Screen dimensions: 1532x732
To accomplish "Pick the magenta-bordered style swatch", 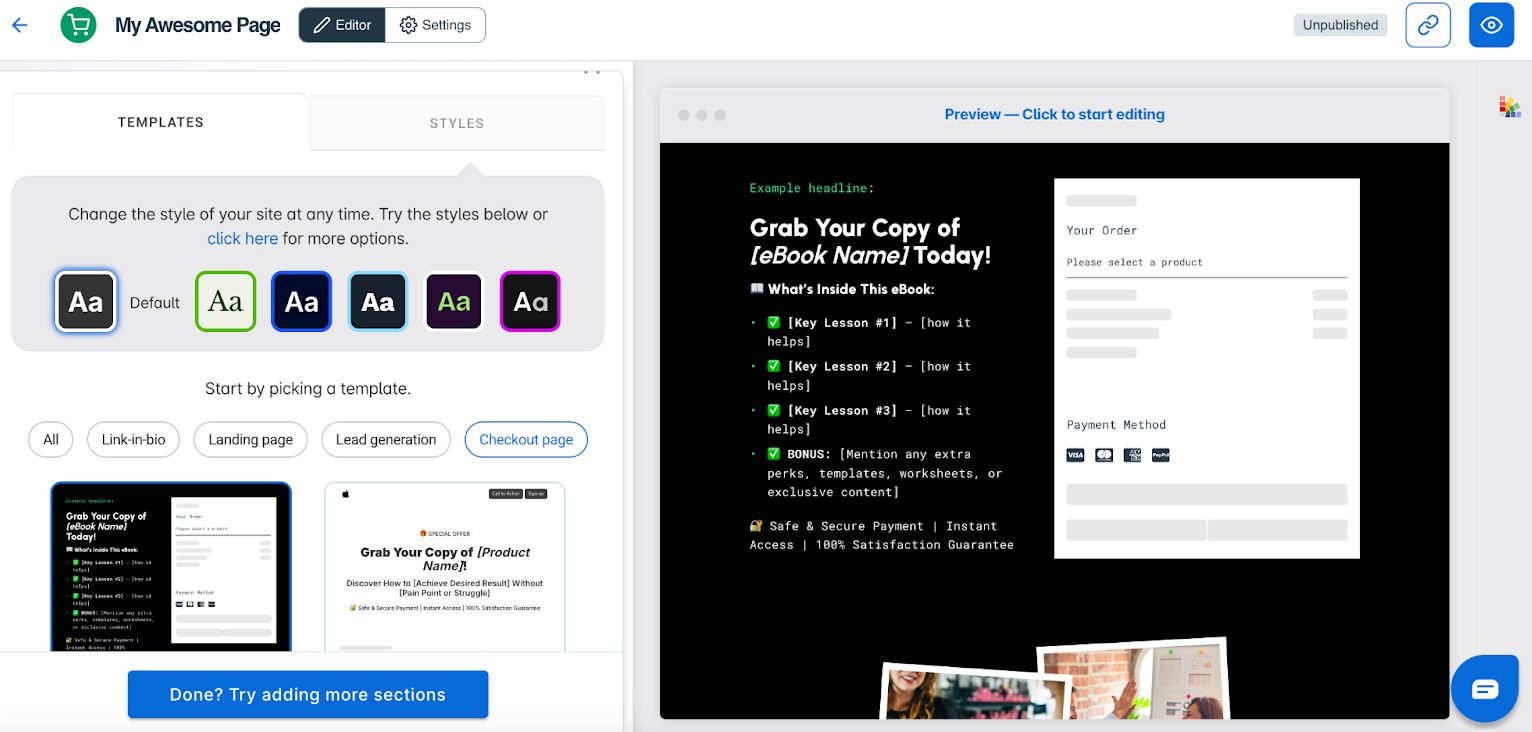I will coord(530,302).
